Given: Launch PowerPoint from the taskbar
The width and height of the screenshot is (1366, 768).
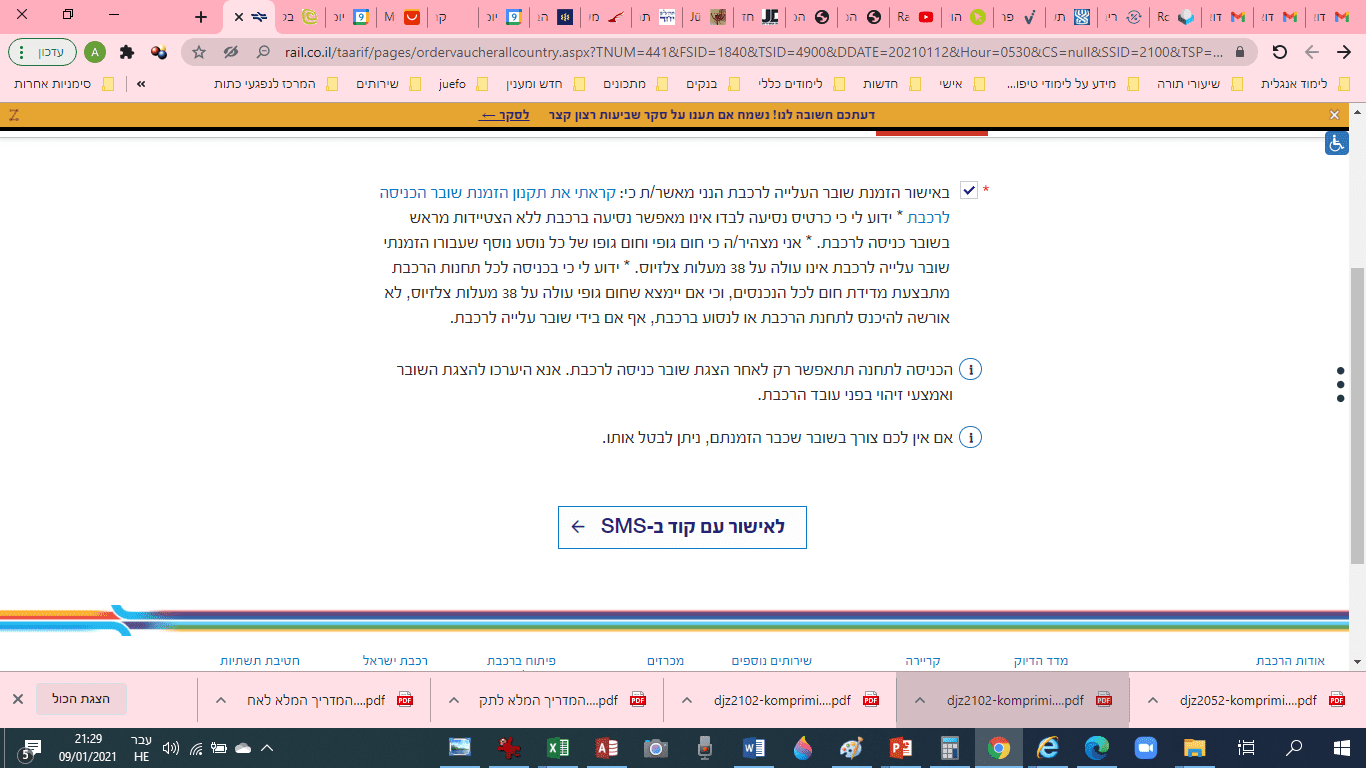Looking at the screenshot, I should point(901,748).
